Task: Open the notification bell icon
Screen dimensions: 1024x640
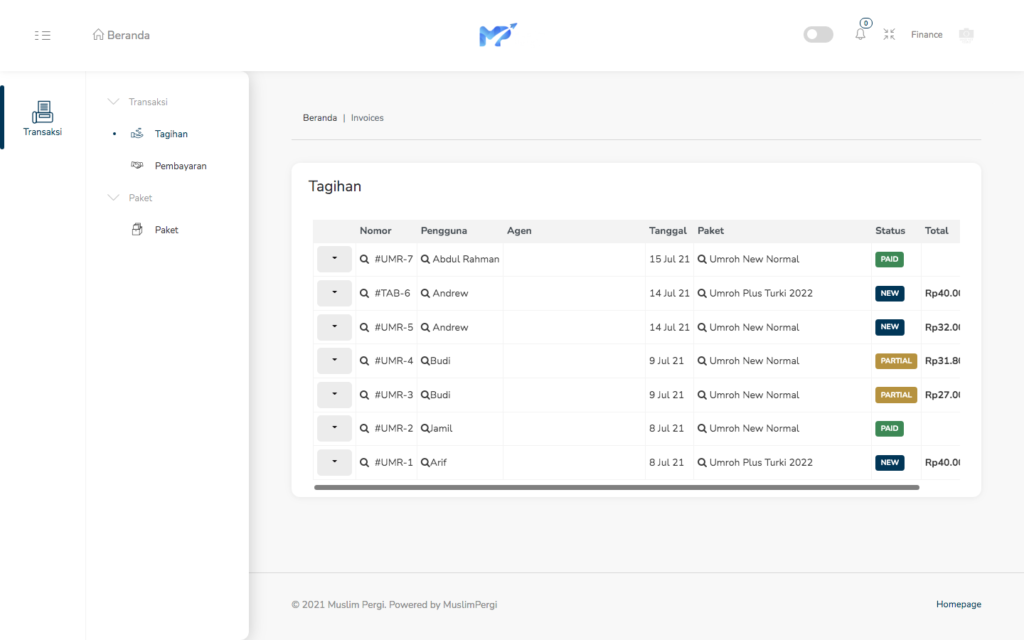Action: click(x=860, y=34)
